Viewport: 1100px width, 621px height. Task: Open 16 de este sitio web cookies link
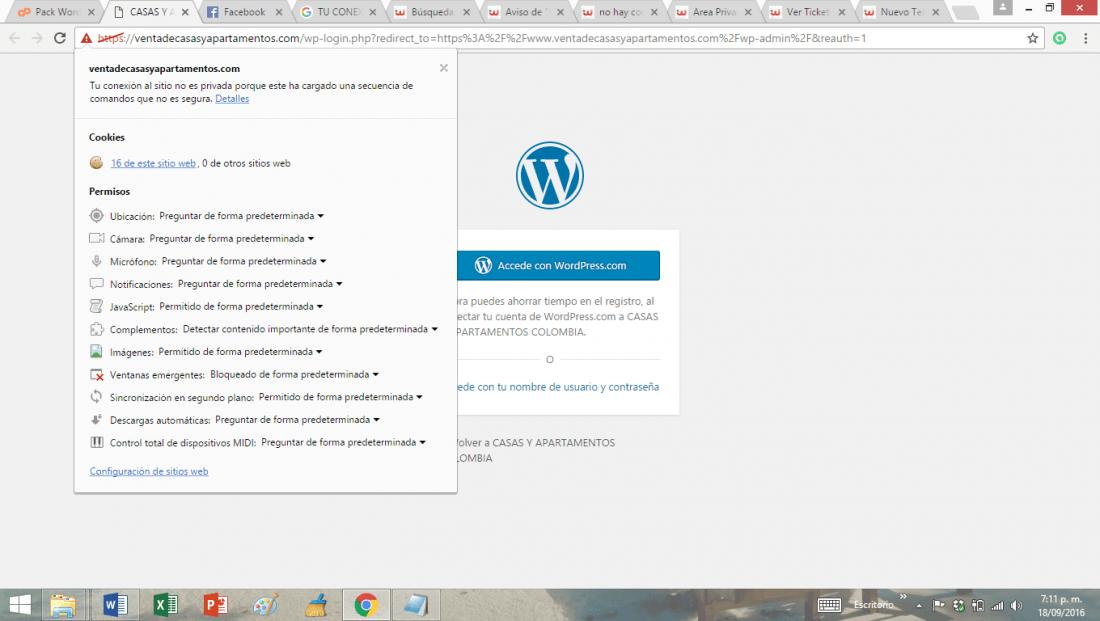153,163
